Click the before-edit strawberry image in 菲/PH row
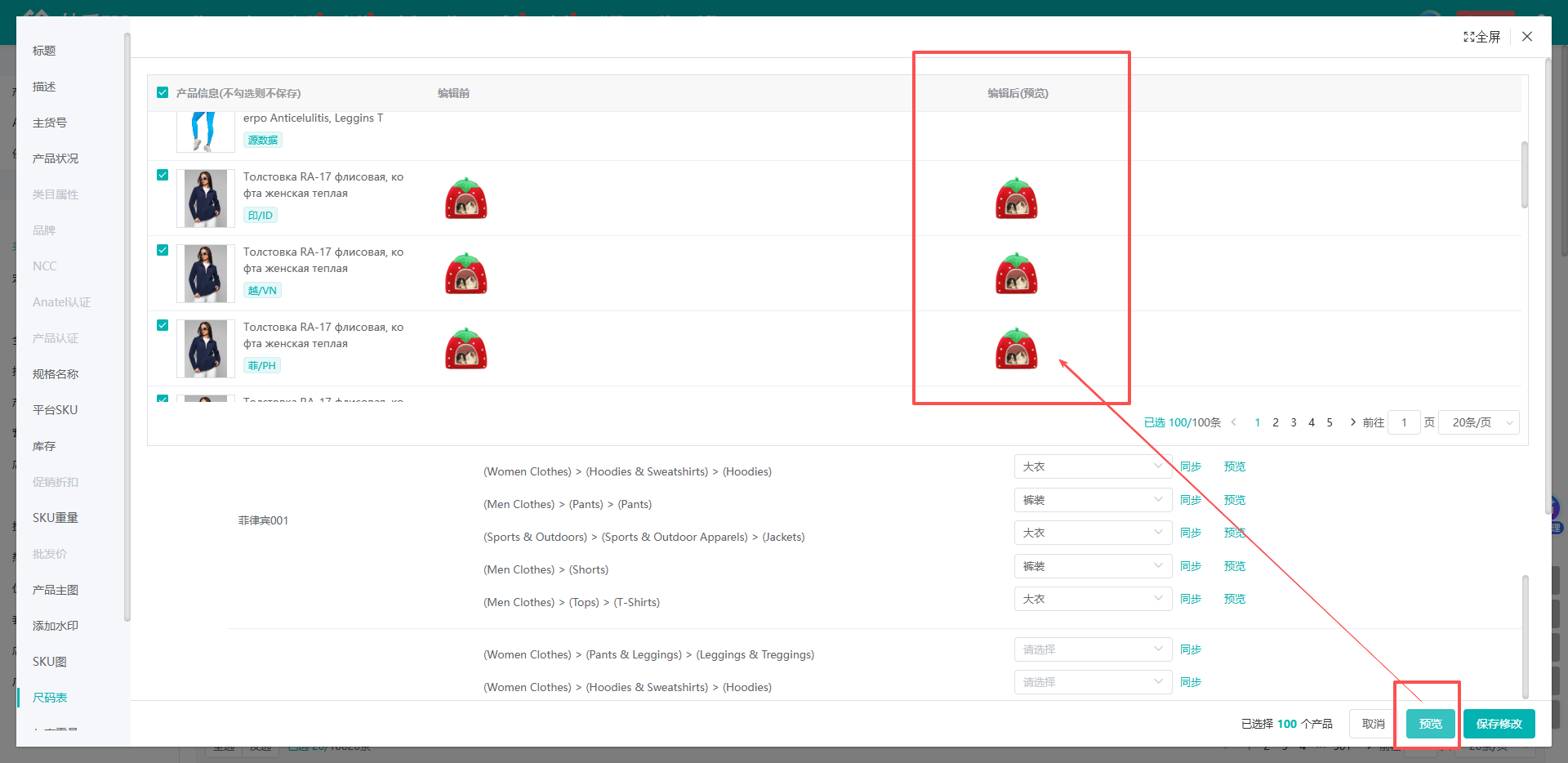This screenshot has width=1568, height=763. 466,349
